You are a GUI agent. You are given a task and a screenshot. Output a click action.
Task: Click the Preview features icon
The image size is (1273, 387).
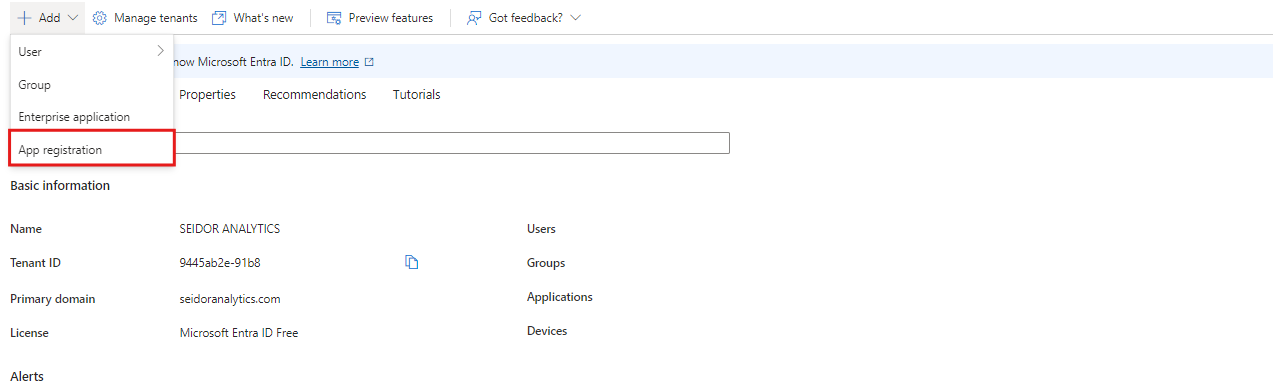334,18
